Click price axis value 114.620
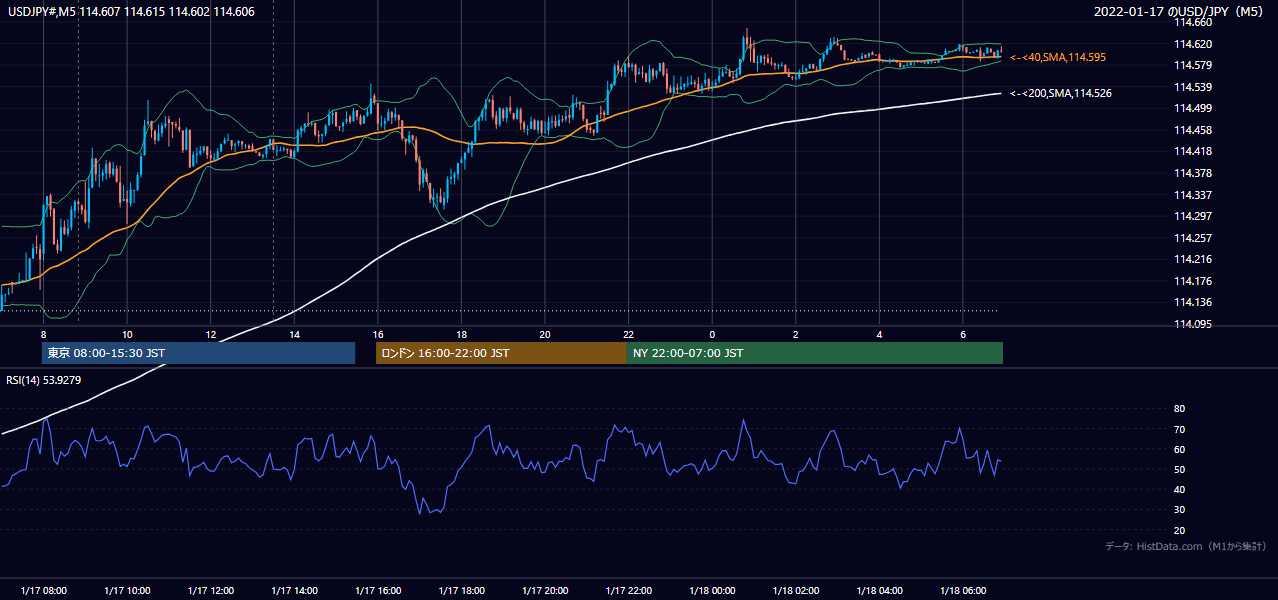Screen dimensions: 1278x600 (x=1195, y=44)
